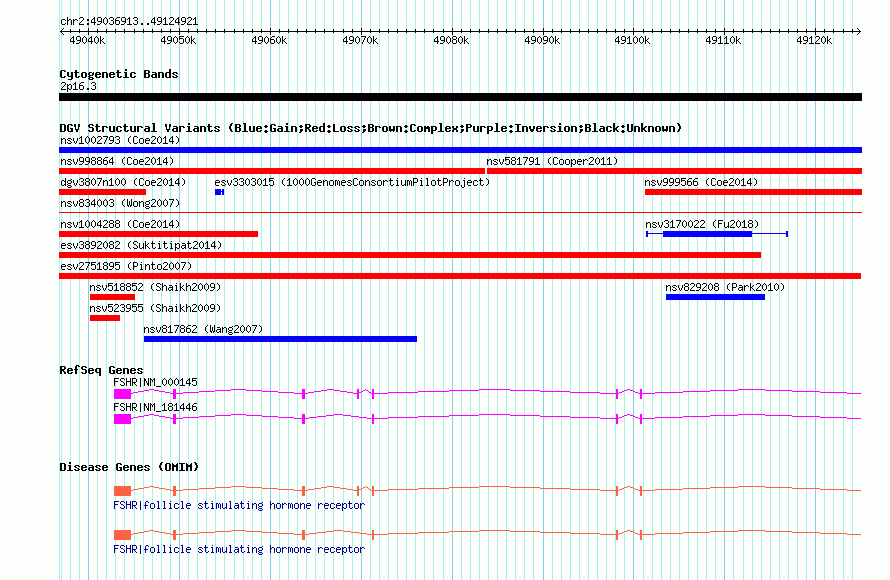Click the 49060k ruler tick label
This screenshot has width=890, height=580.
pos(269,40)
